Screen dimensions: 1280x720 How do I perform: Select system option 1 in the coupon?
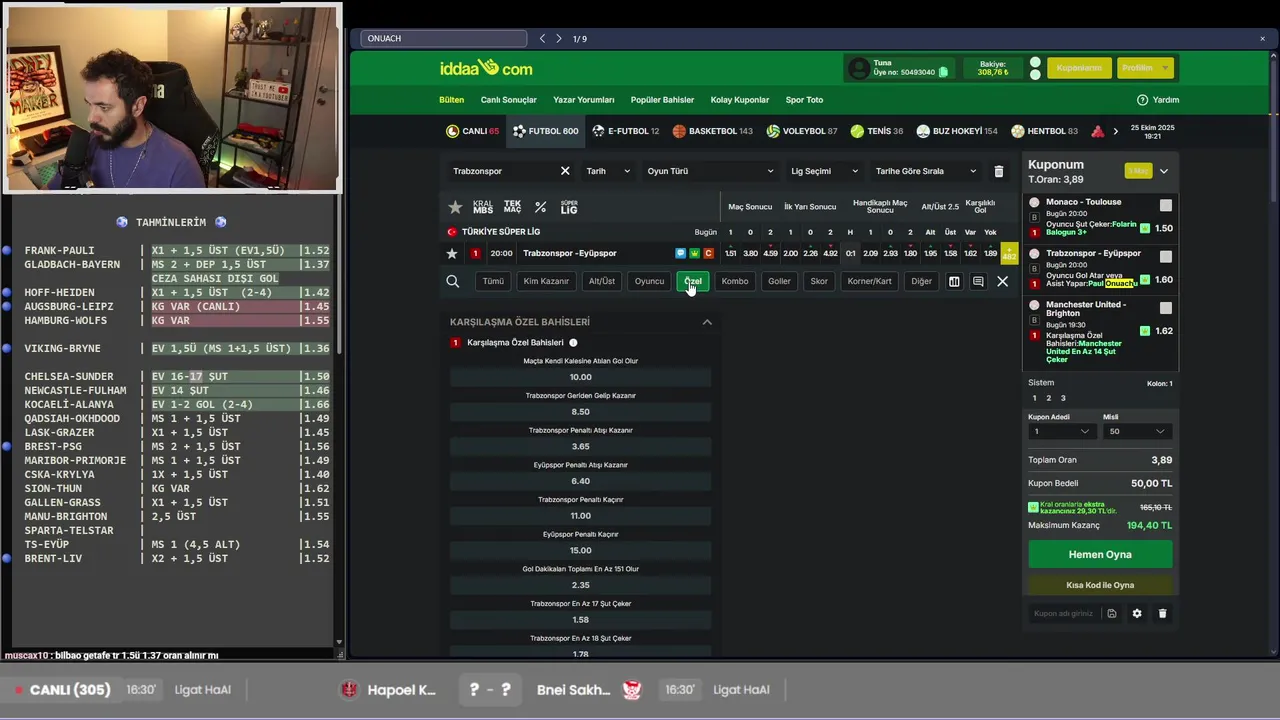pyautogui.click(x=1034, y=398)
